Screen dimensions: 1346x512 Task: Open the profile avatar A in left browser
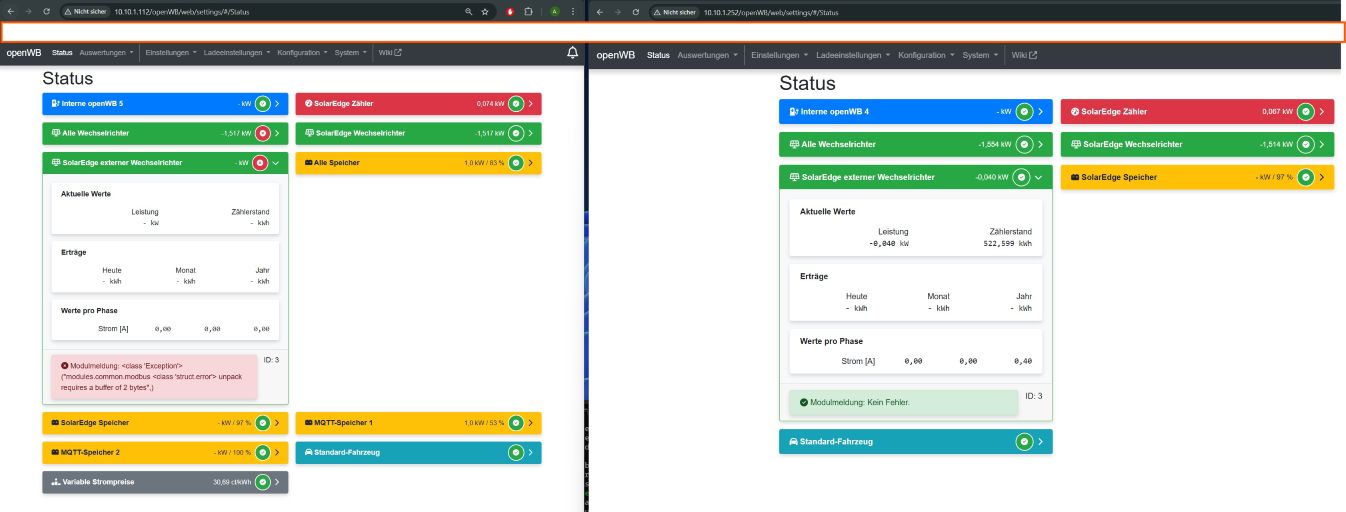[554, 11]
